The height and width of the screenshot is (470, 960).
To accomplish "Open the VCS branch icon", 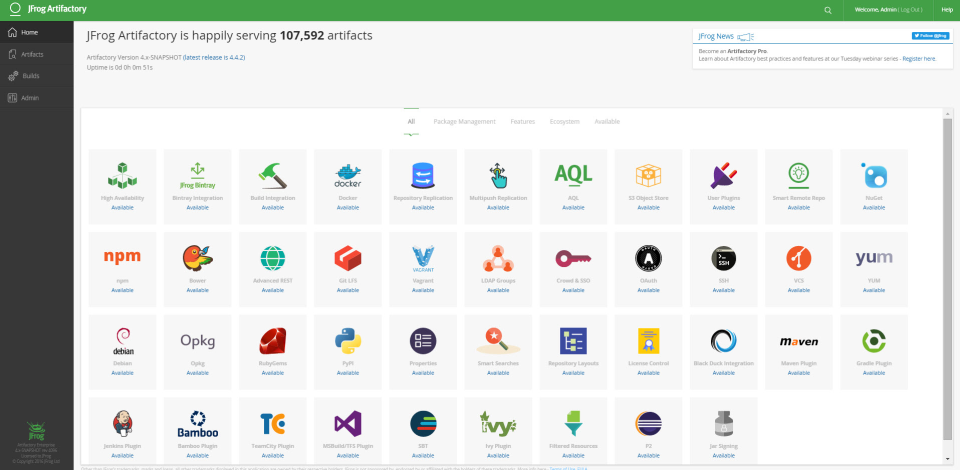I will click(798, 258).
